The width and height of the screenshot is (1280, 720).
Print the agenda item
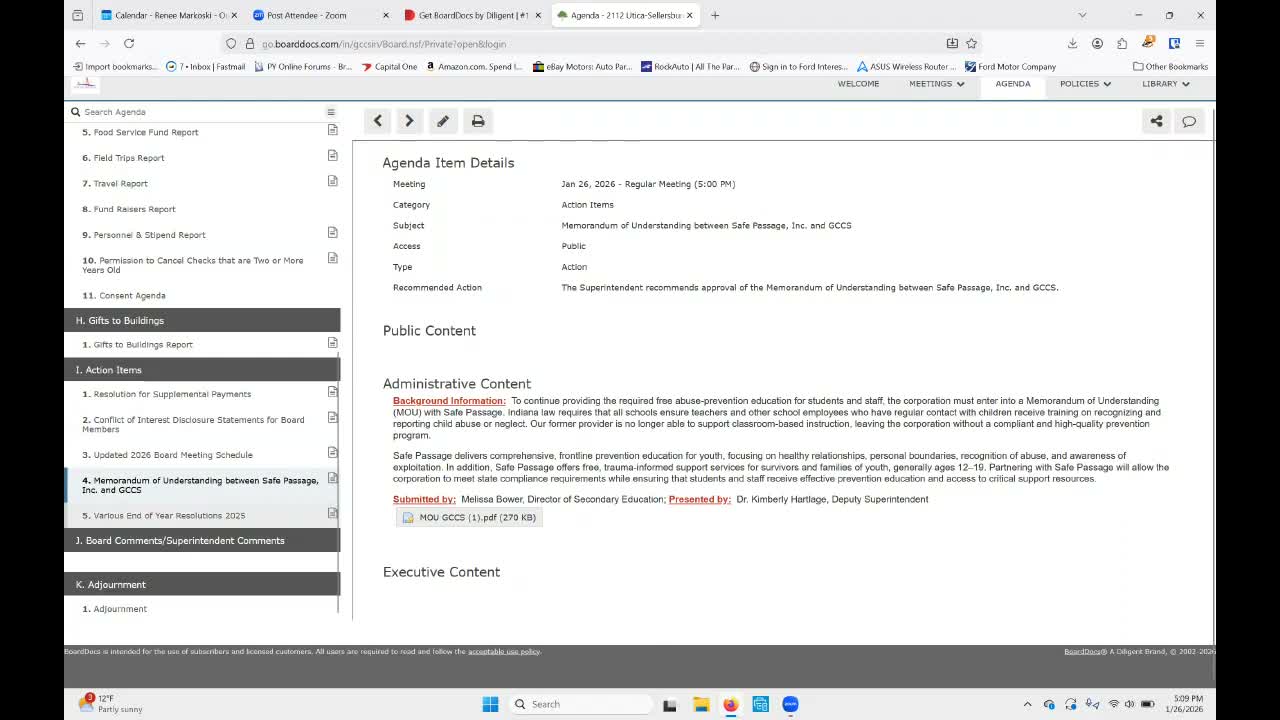478,121
